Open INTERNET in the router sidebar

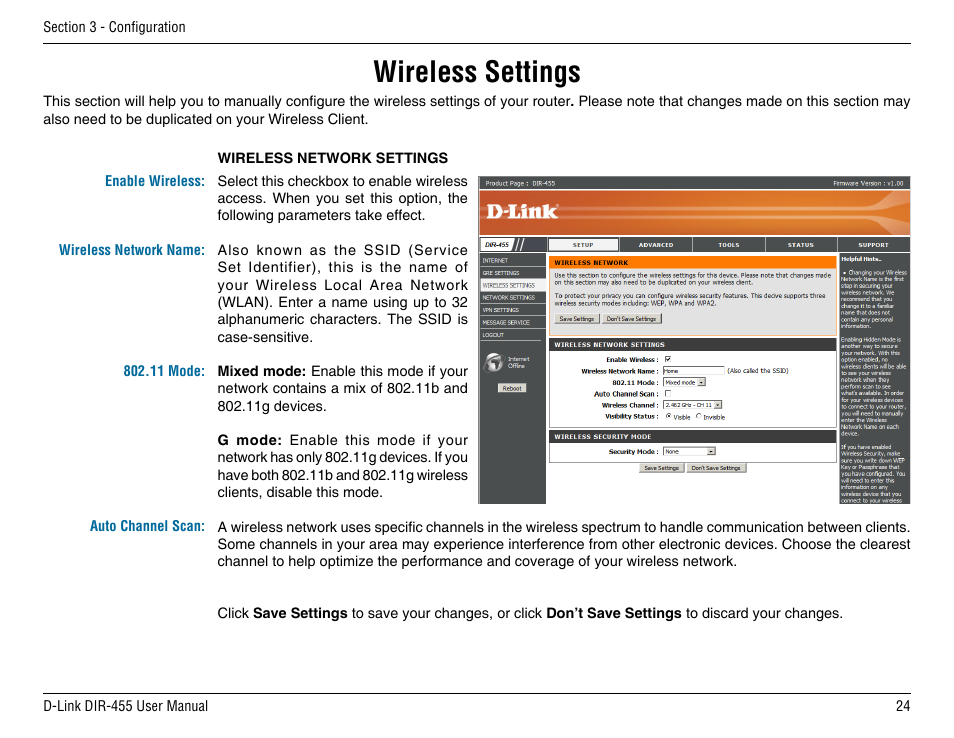coord(512,260)
